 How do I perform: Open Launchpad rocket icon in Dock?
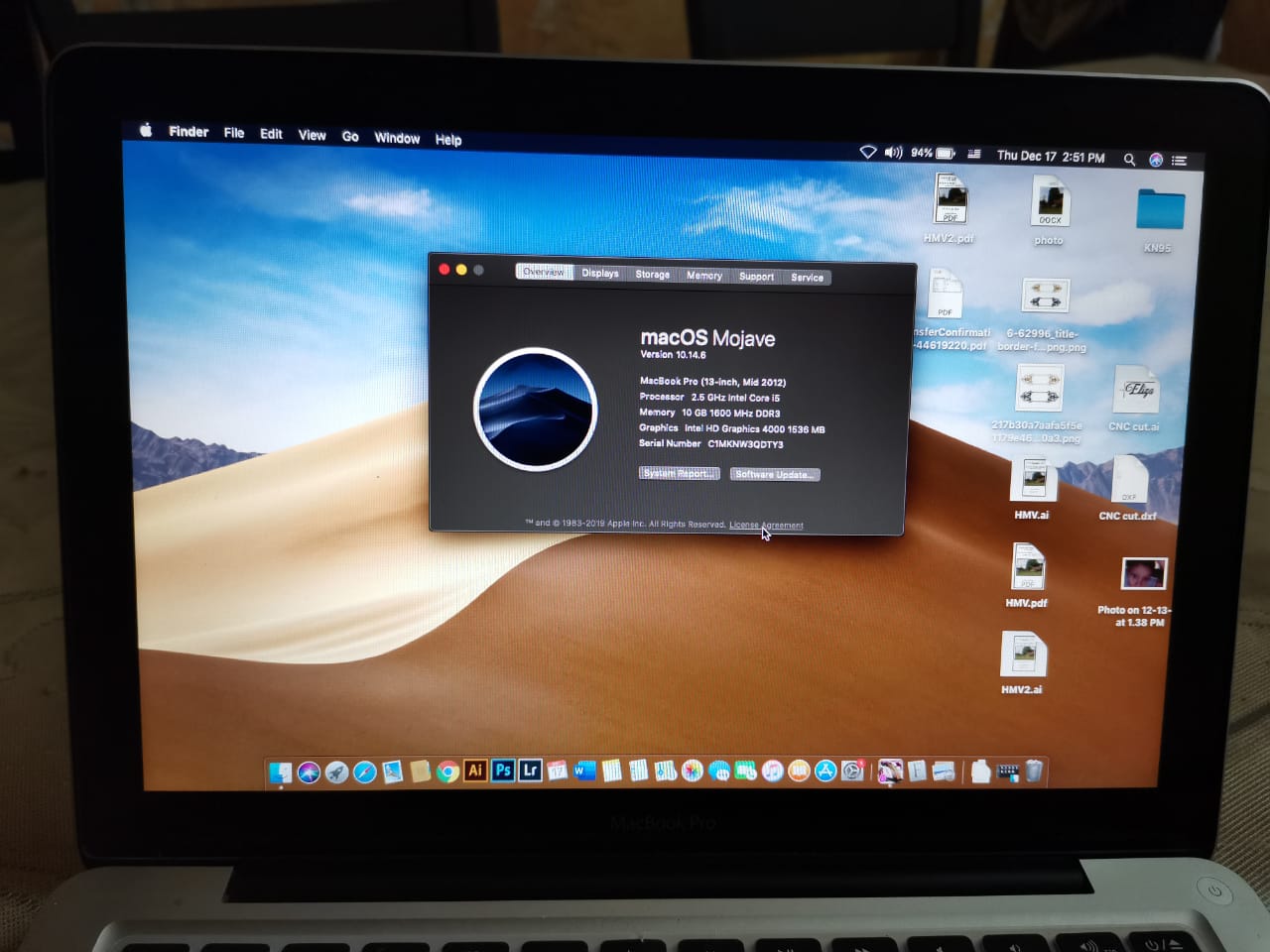tap(336, 772)
